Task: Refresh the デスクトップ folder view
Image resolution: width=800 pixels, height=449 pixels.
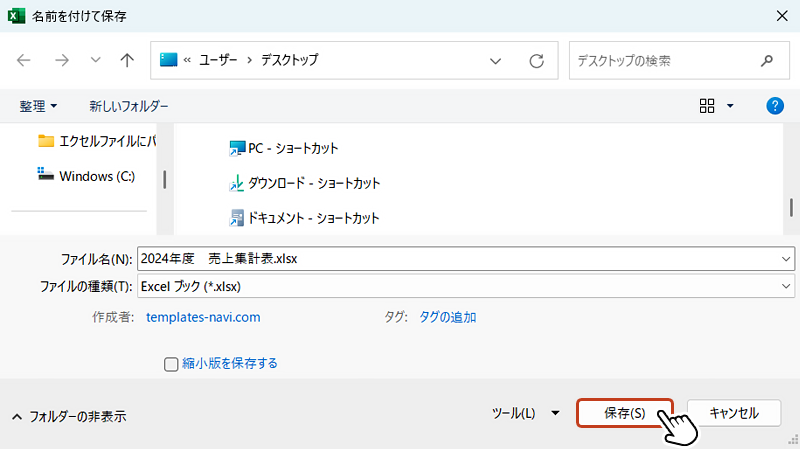Action: (x=536, y=61)
